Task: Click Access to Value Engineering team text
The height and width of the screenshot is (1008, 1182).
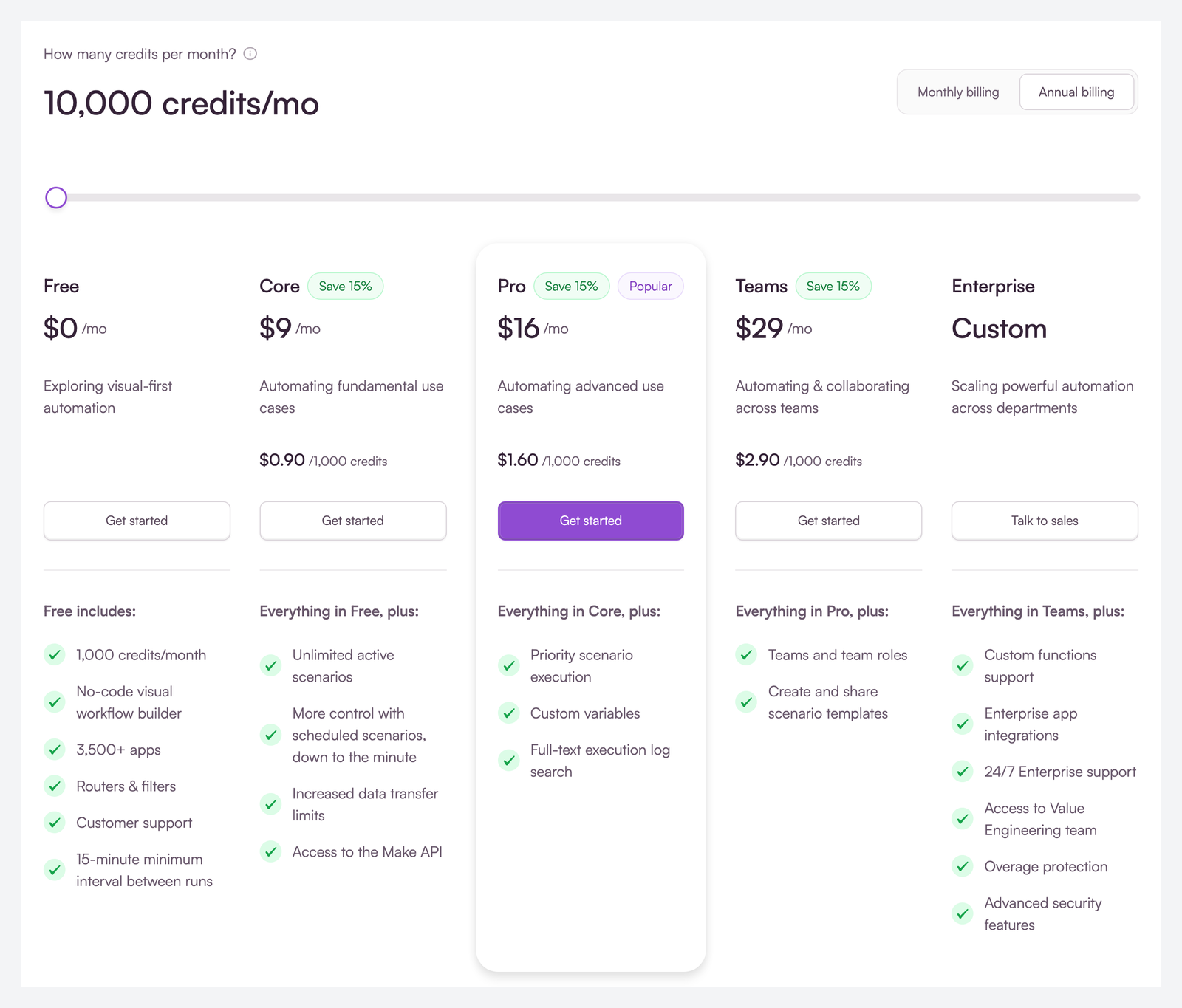Action: 1040,819
